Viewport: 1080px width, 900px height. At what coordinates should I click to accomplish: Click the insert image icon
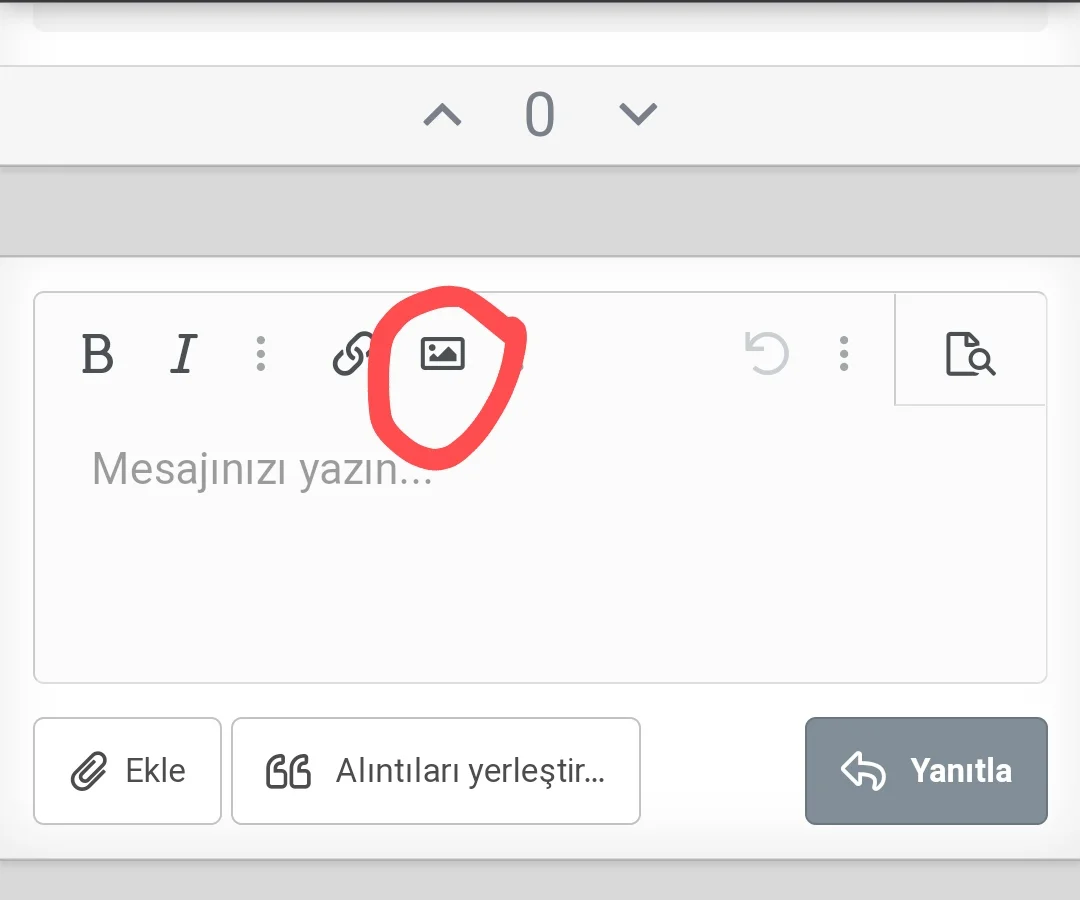click(442, 353)
